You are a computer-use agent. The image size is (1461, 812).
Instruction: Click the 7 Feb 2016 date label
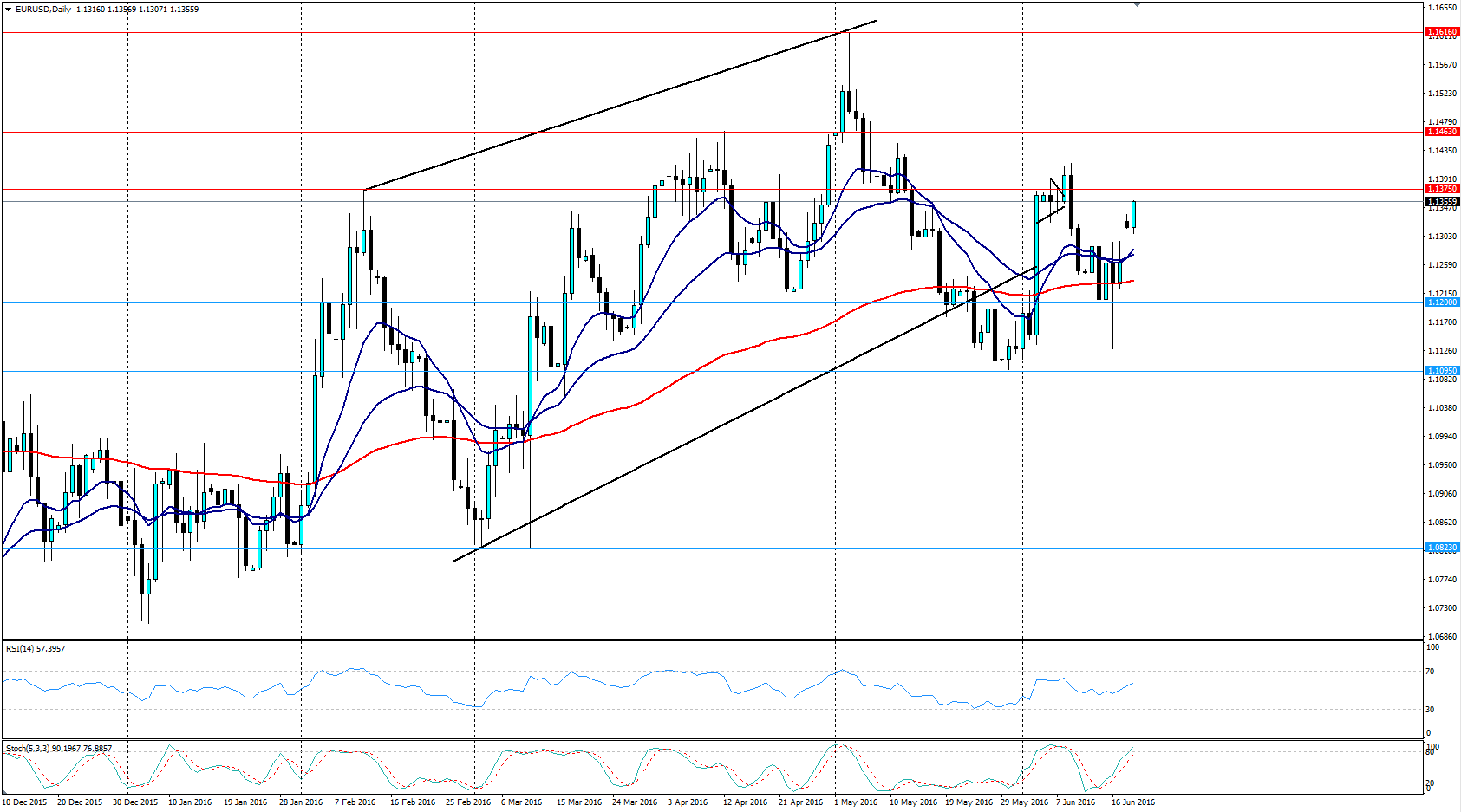[x=355, y=802]
